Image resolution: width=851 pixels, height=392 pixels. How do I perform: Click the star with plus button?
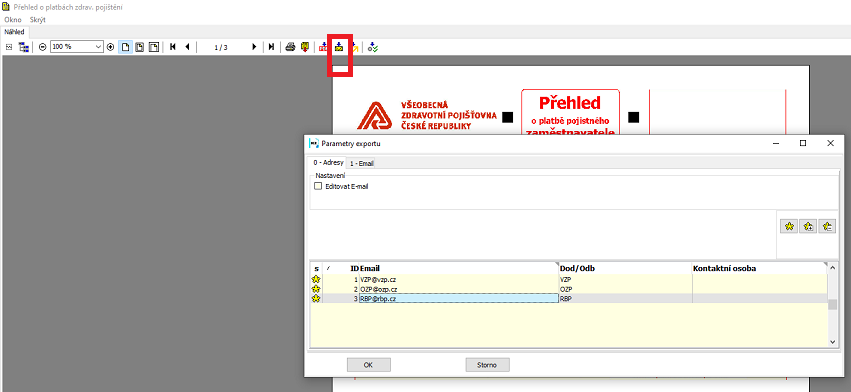pos(808,226)
